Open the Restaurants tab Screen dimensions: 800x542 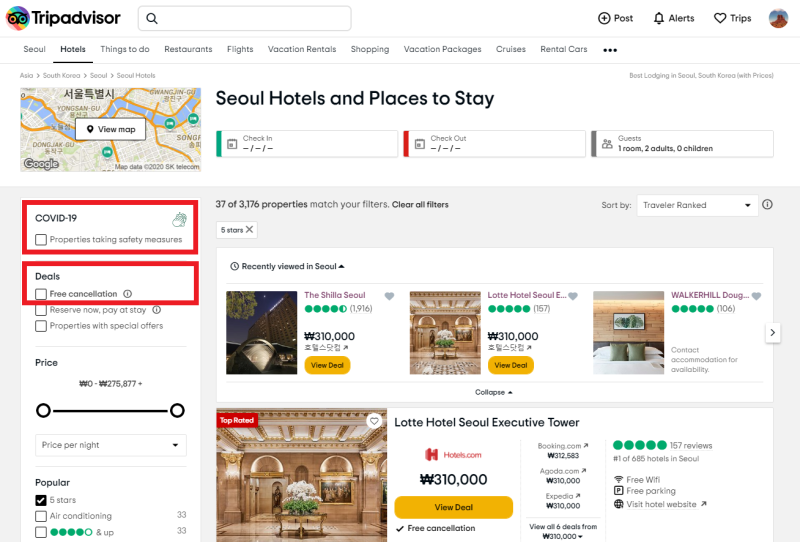[188, 49]
